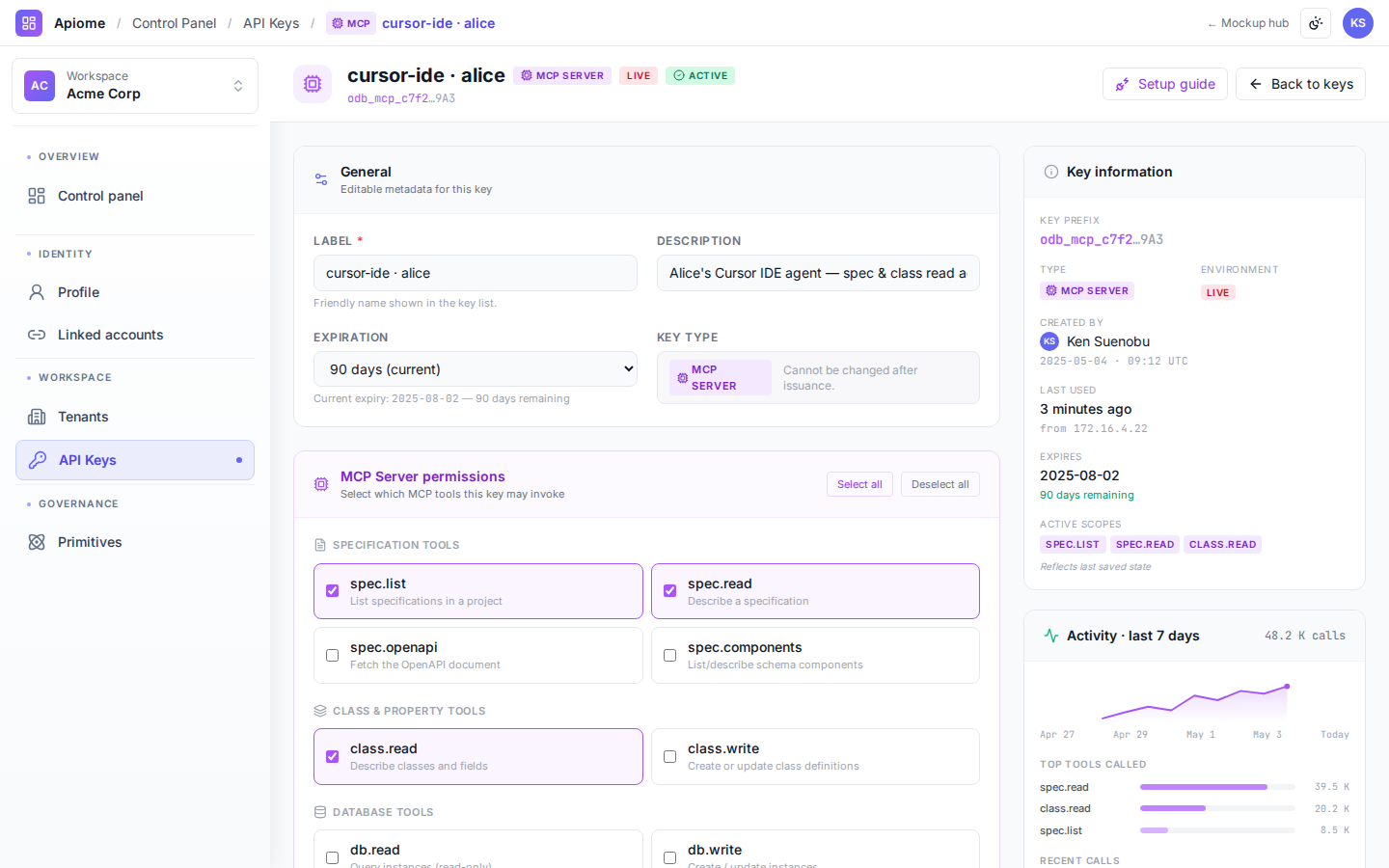The image size is (1389, 868).
Task: Click the spec.list usage bar
Action: pos(1217,830)
